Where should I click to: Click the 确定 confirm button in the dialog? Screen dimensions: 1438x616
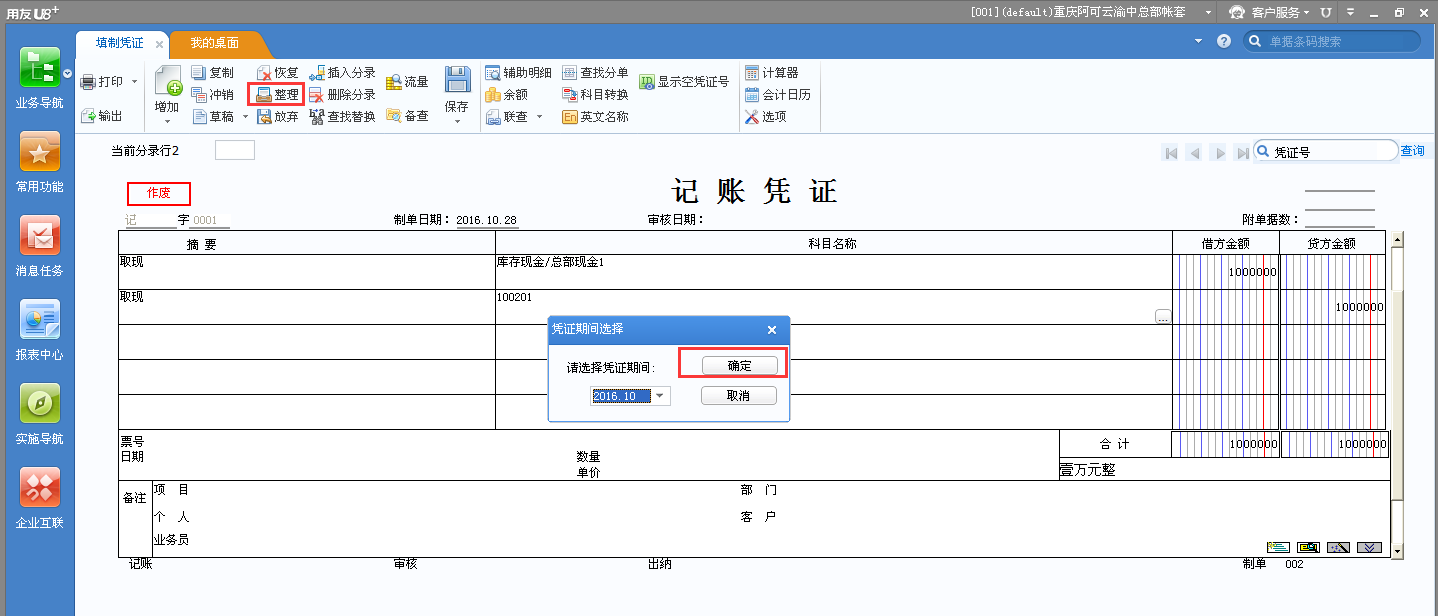coord(740,364)
